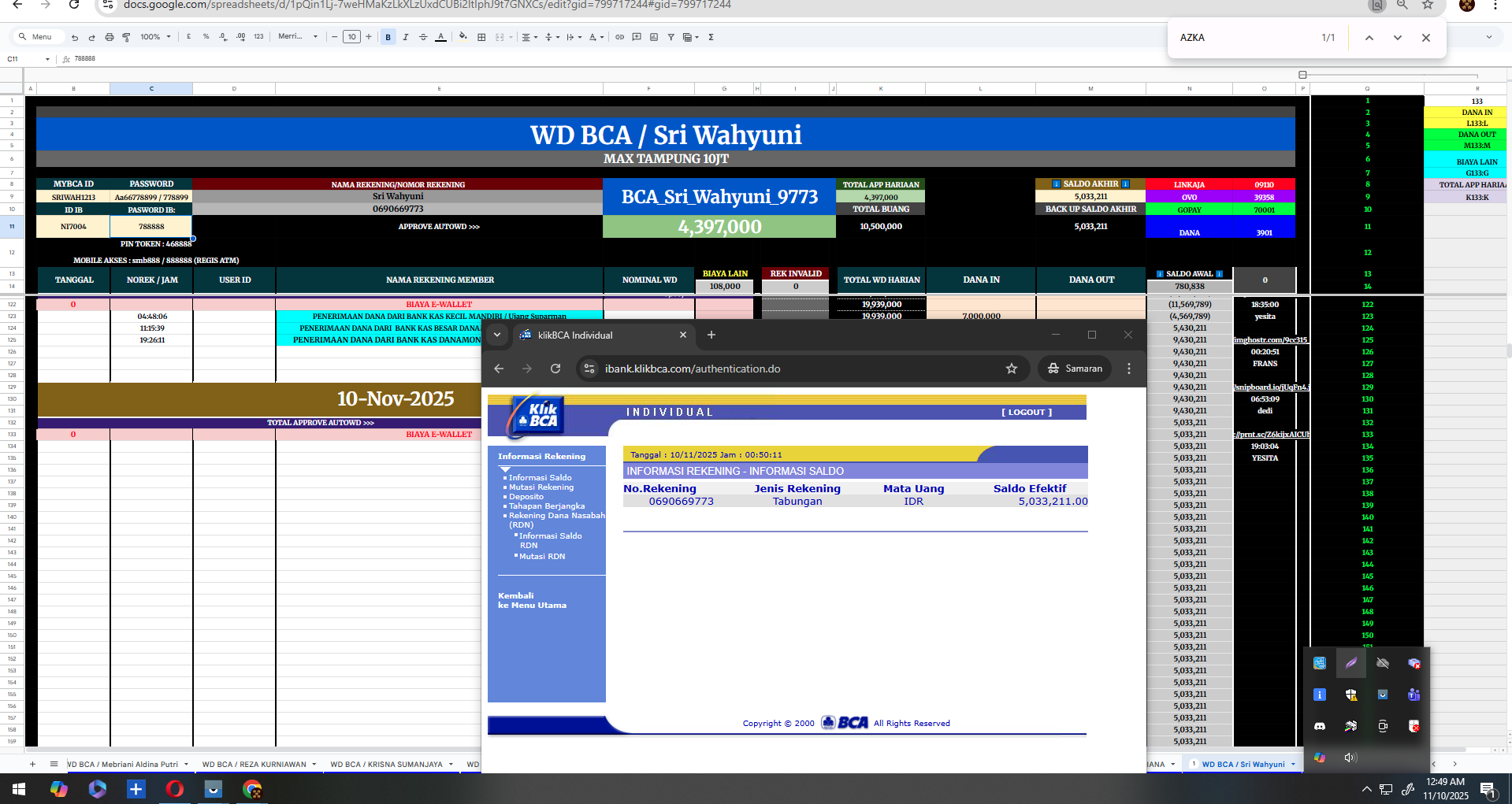Open Discord from the system tray
The image size is (1512, 804).
click(1320, 726)
